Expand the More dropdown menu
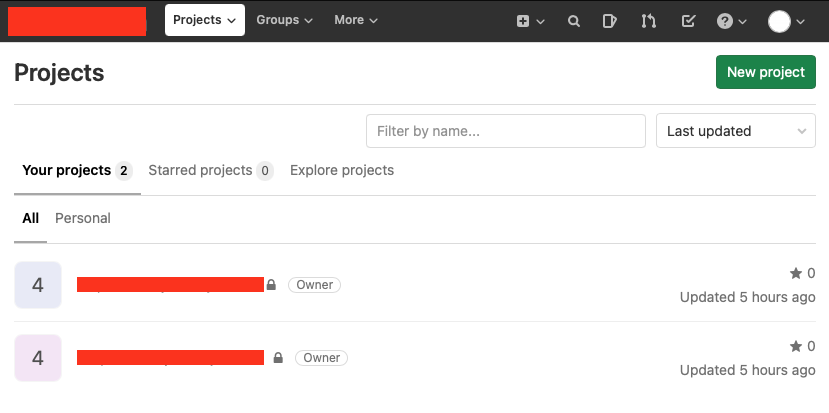This screenshot has width=829, height=413. coord(356,20)
